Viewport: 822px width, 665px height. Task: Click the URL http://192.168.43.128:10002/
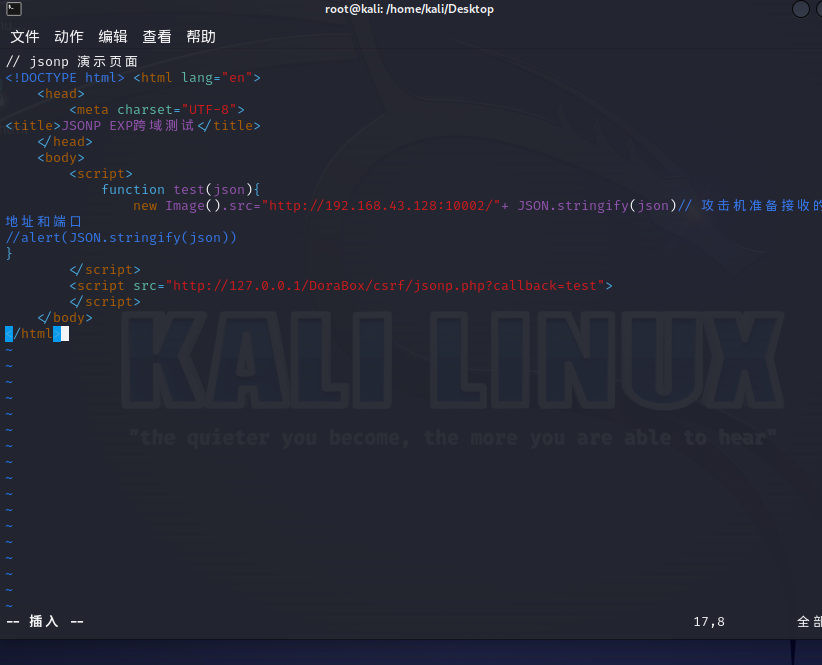pos(381,205)
